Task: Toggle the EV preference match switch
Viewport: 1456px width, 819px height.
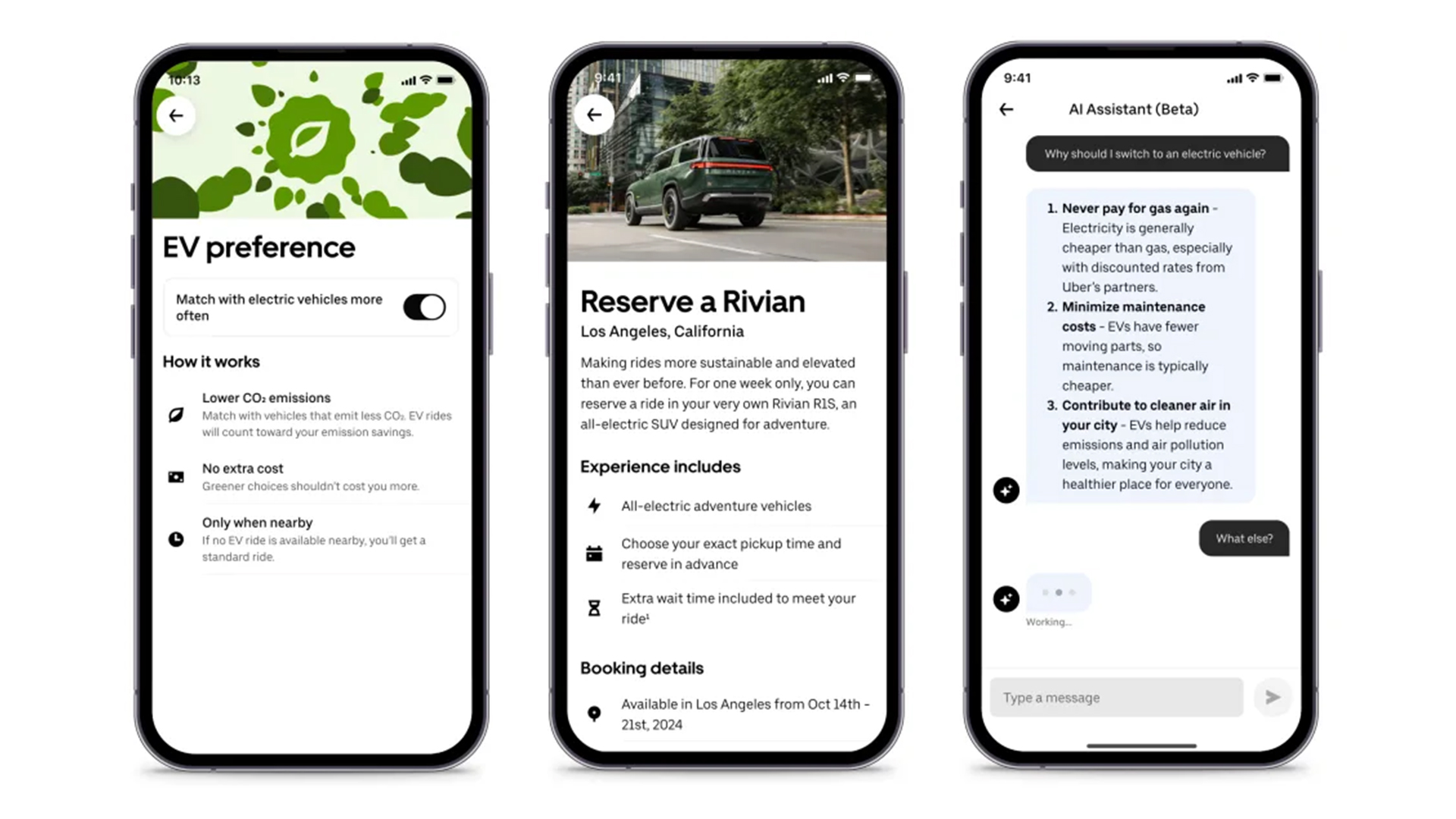Action: [423, 307]
